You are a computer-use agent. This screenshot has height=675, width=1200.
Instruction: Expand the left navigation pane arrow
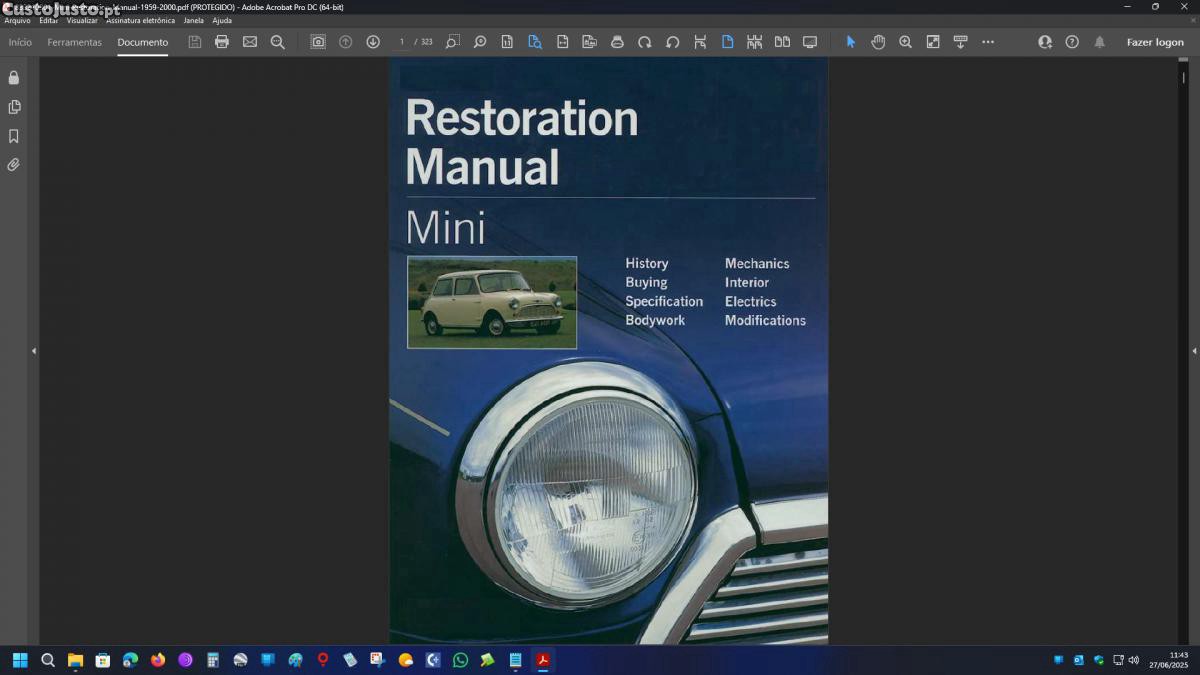tap(34, 351)
